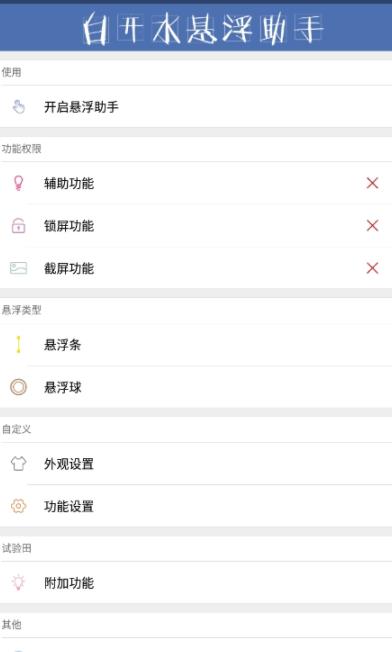The height and width of the screenshot is (652, 392).
Task: Toggle the red X status for 锁屏功能
Action: coord(372,226)
